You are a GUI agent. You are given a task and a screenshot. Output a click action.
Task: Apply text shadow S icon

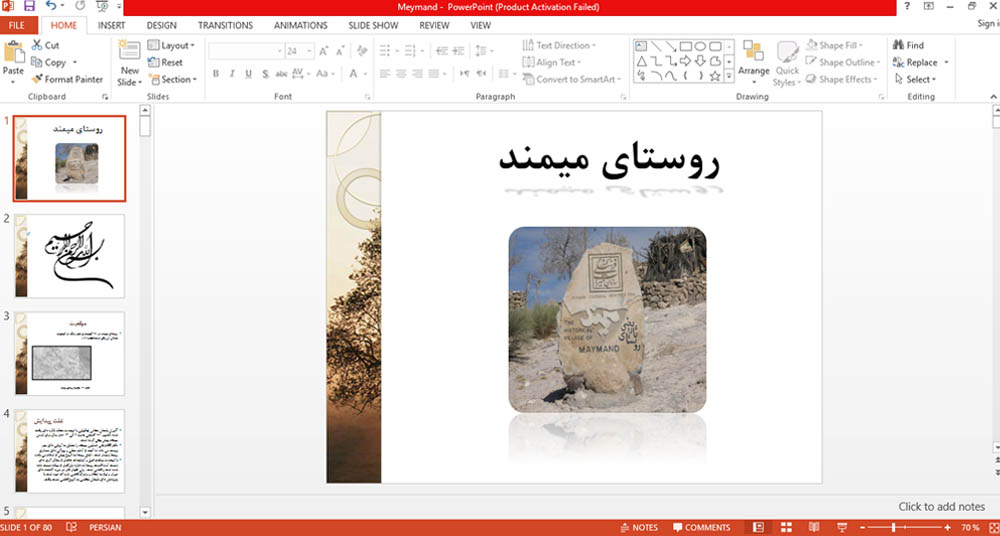click(x=265, y=73)
